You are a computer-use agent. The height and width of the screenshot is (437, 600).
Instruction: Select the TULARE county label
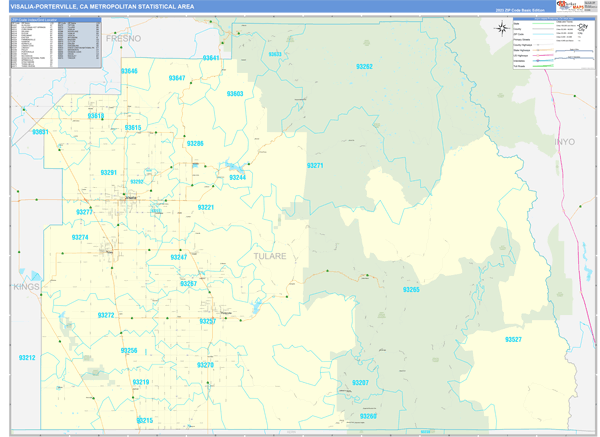269,256
